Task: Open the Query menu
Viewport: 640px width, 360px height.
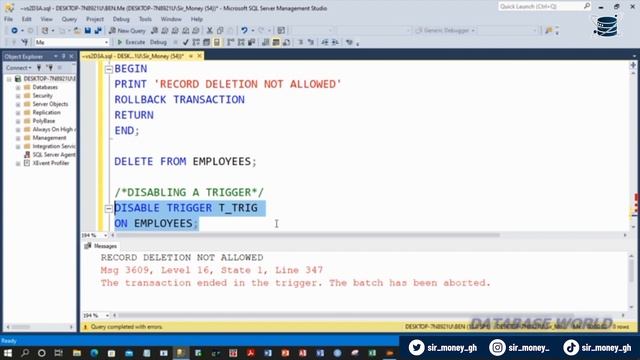Action: point(69,19)
